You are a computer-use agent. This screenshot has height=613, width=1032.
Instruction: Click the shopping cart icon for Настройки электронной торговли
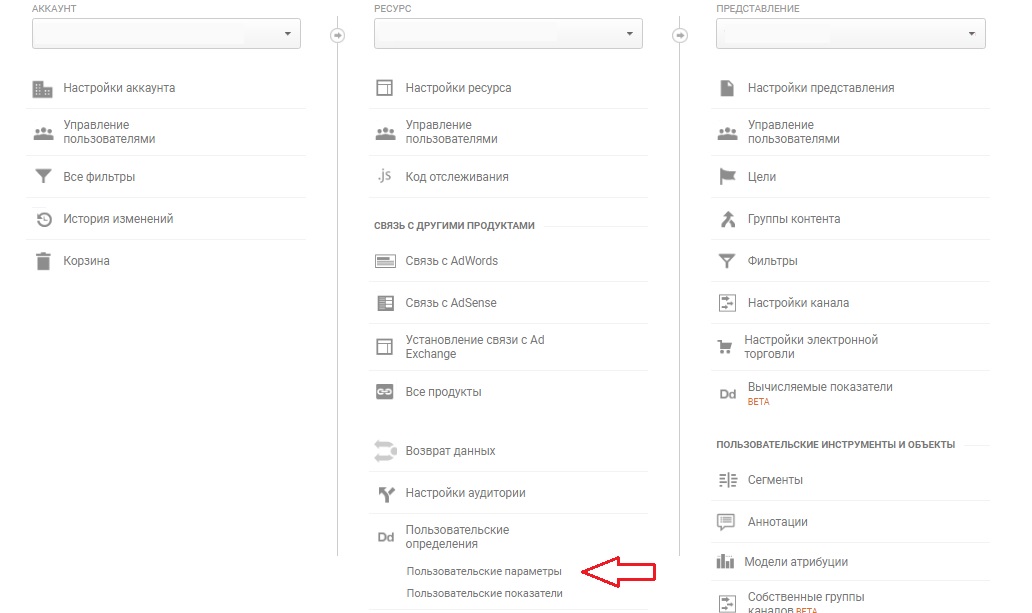[726, 347]
